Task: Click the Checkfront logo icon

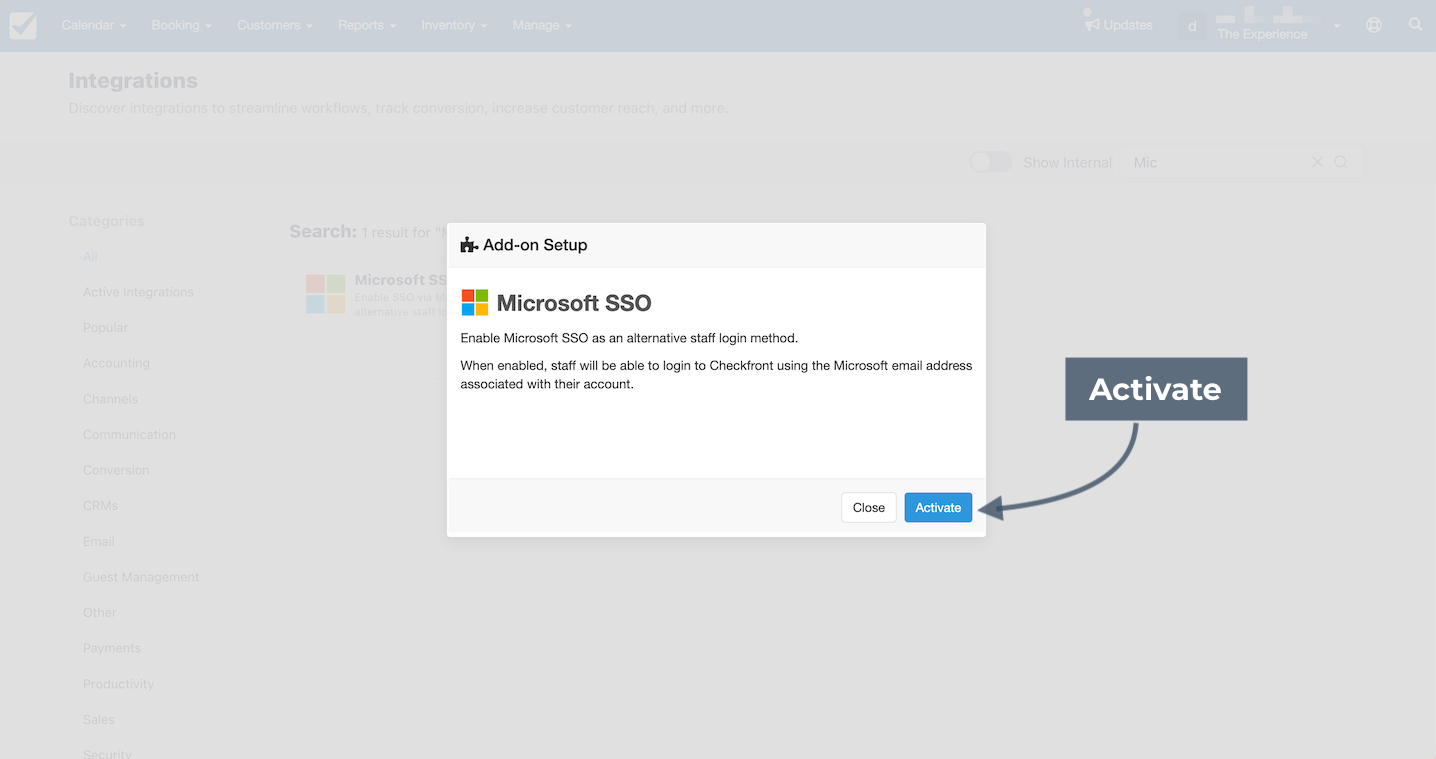Action: (x=23, y=25)
